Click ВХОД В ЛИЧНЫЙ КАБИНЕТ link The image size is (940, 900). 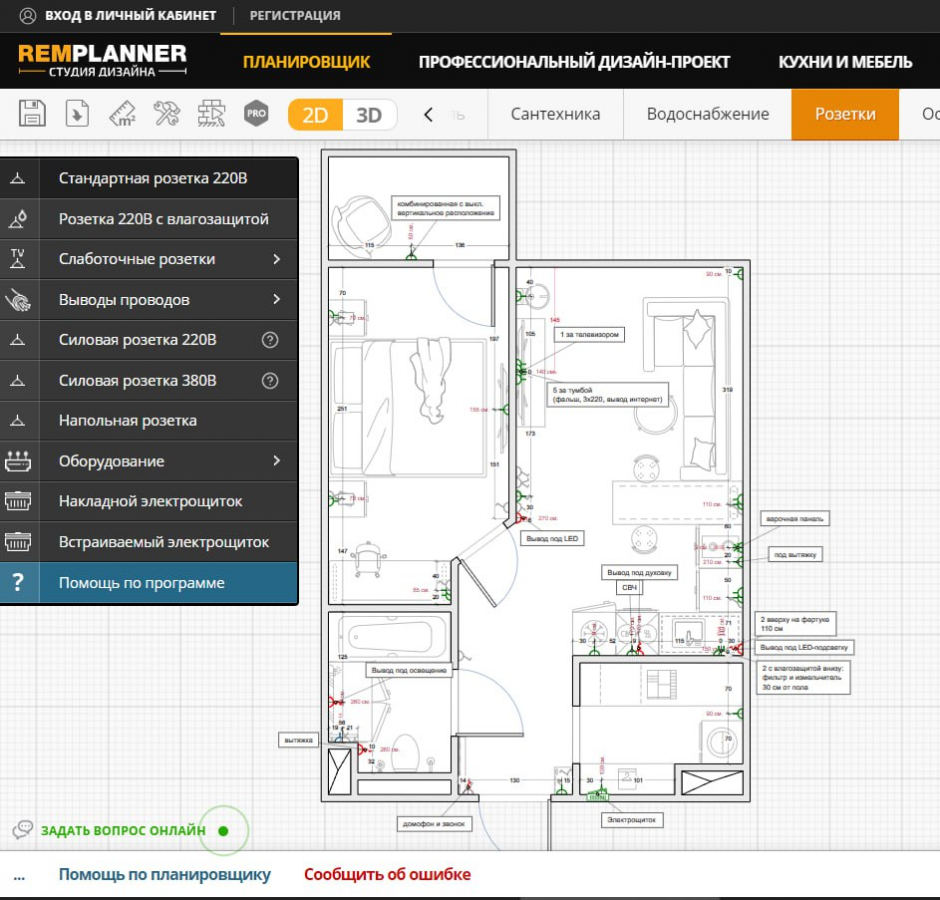pyautogui.click(x=130, y=16)
